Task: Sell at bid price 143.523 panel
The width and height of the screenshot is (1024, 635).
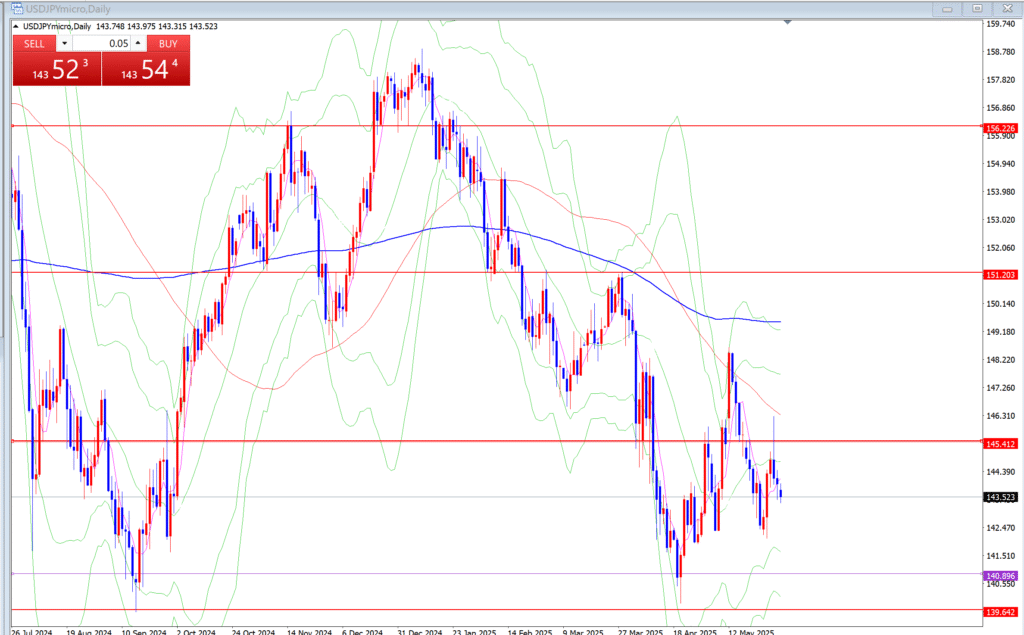Action: click(57, 69)
